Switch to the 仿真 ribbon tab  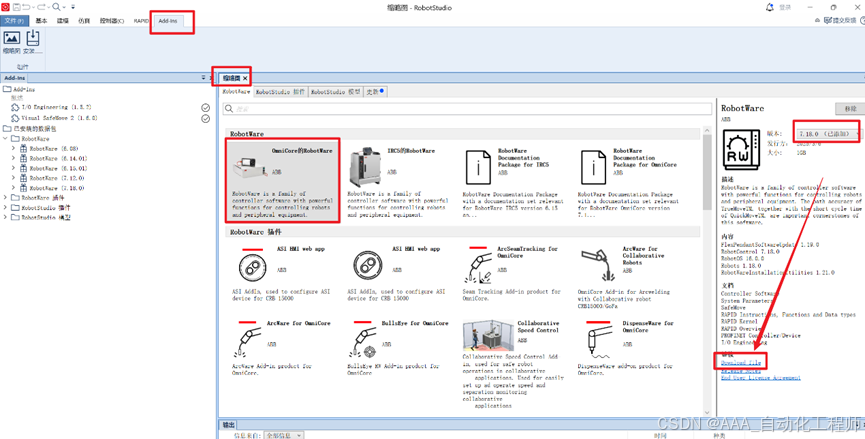click(84, 21)
